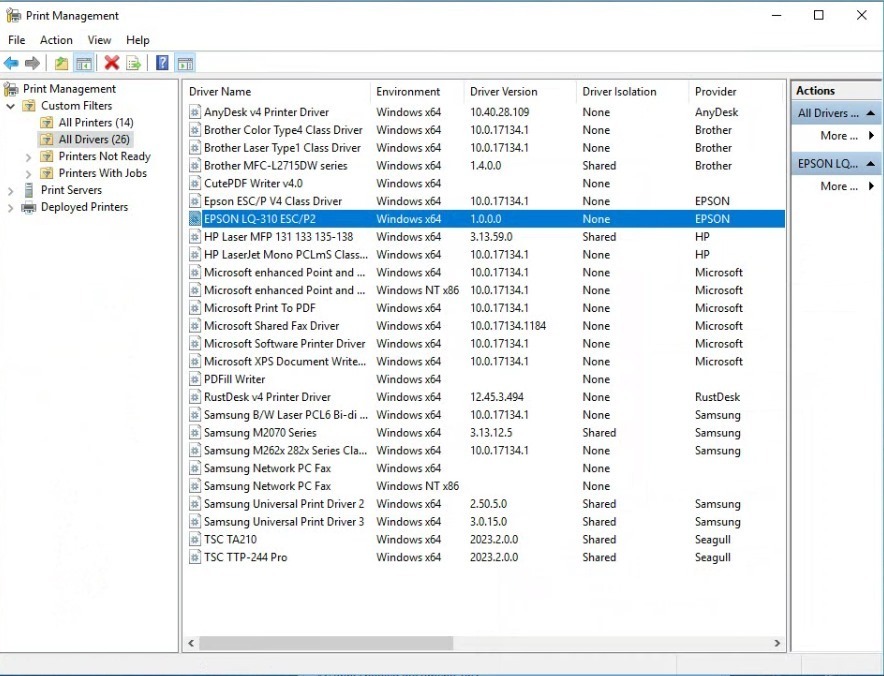This screenshot has width=884, height=676.
Task: Open the View menu
Action: [99, 40]
